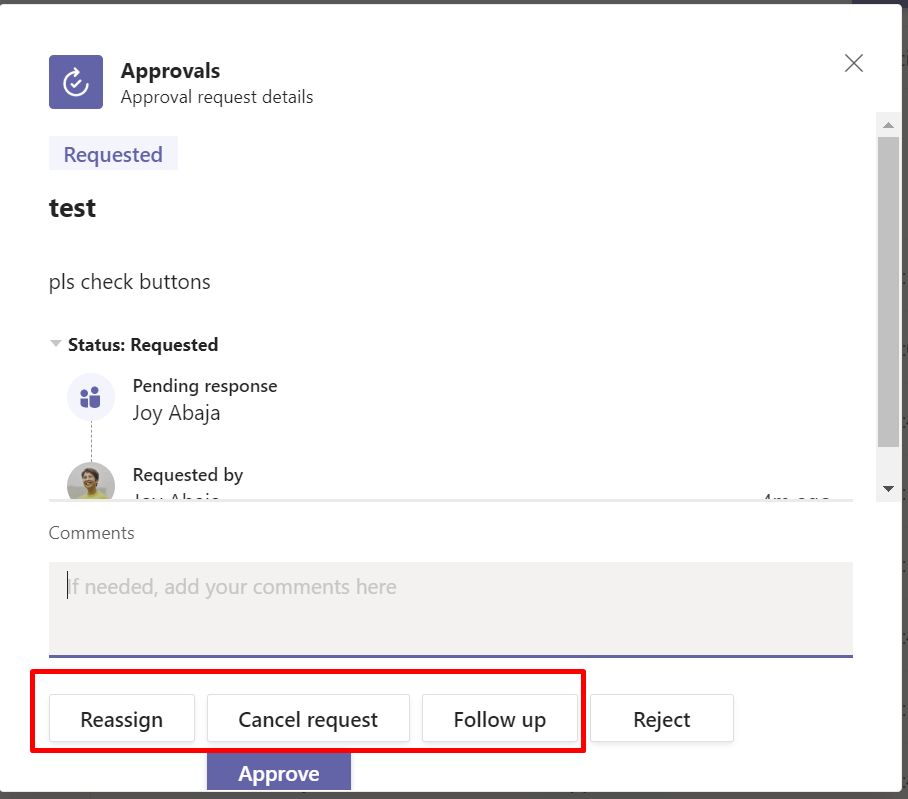Screen dimensions: 908x799
Task: Click the Approvals heading text
Action: (x=170, y=71)
